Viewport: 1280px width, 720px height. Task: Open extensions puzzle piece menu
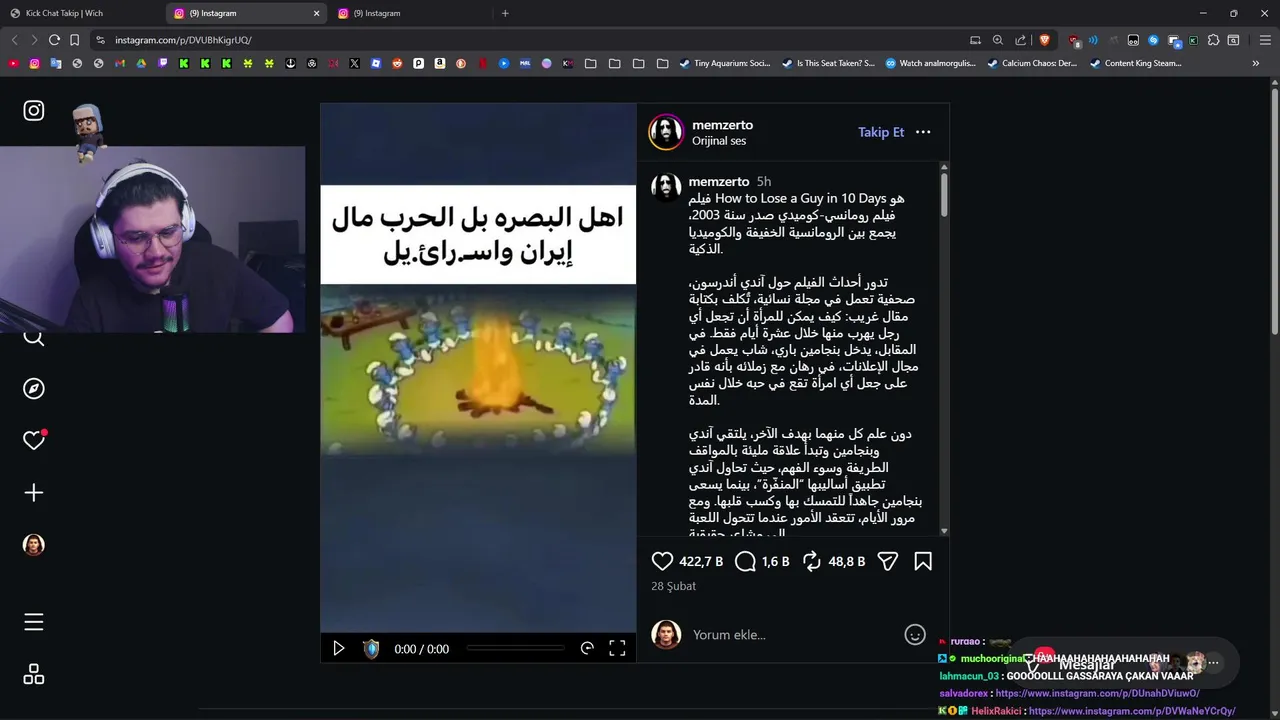coord(1213,40)
